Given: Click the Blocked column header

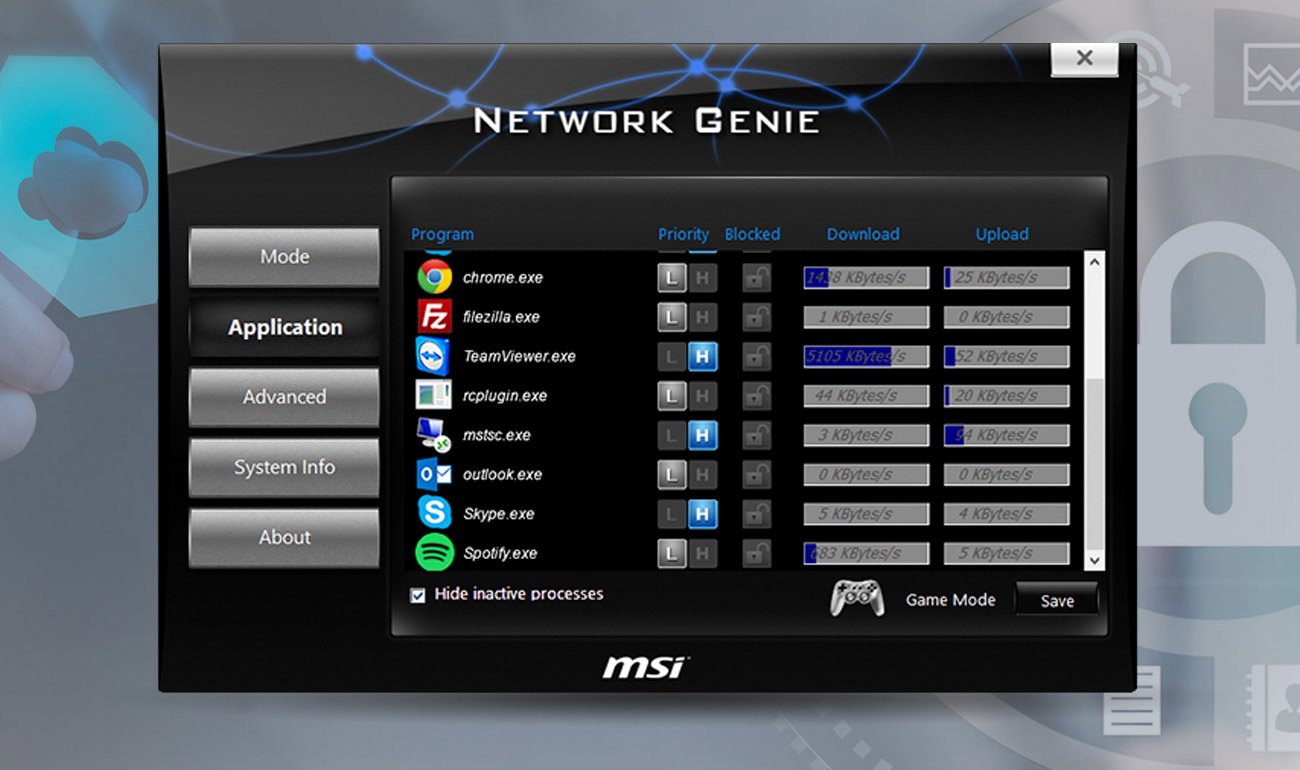Looking at the screenshot, I should coord(752,234).
